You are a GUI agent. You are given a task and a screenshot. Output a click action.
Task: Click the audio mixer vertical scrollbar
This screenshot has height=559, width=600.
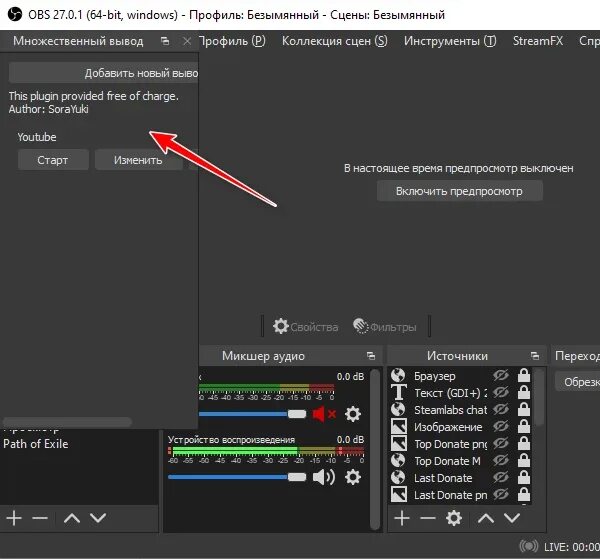pyautogui.click(x=376, y=450)
